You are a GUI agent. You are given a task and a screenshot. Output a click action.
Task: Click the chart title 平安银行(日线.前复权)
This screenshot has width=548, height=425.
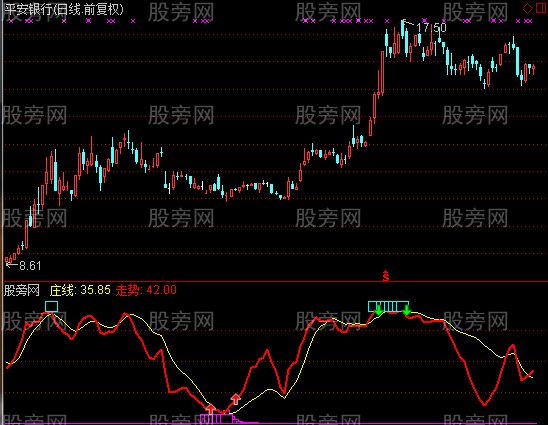(x=64, y=9)
